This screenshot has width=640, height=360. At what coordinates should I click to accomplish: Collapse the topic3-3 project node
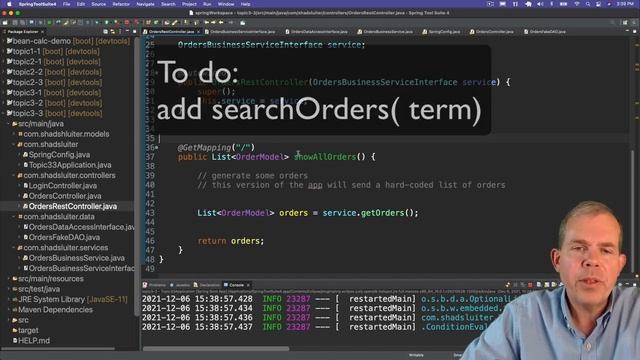[x=4, y=113]
